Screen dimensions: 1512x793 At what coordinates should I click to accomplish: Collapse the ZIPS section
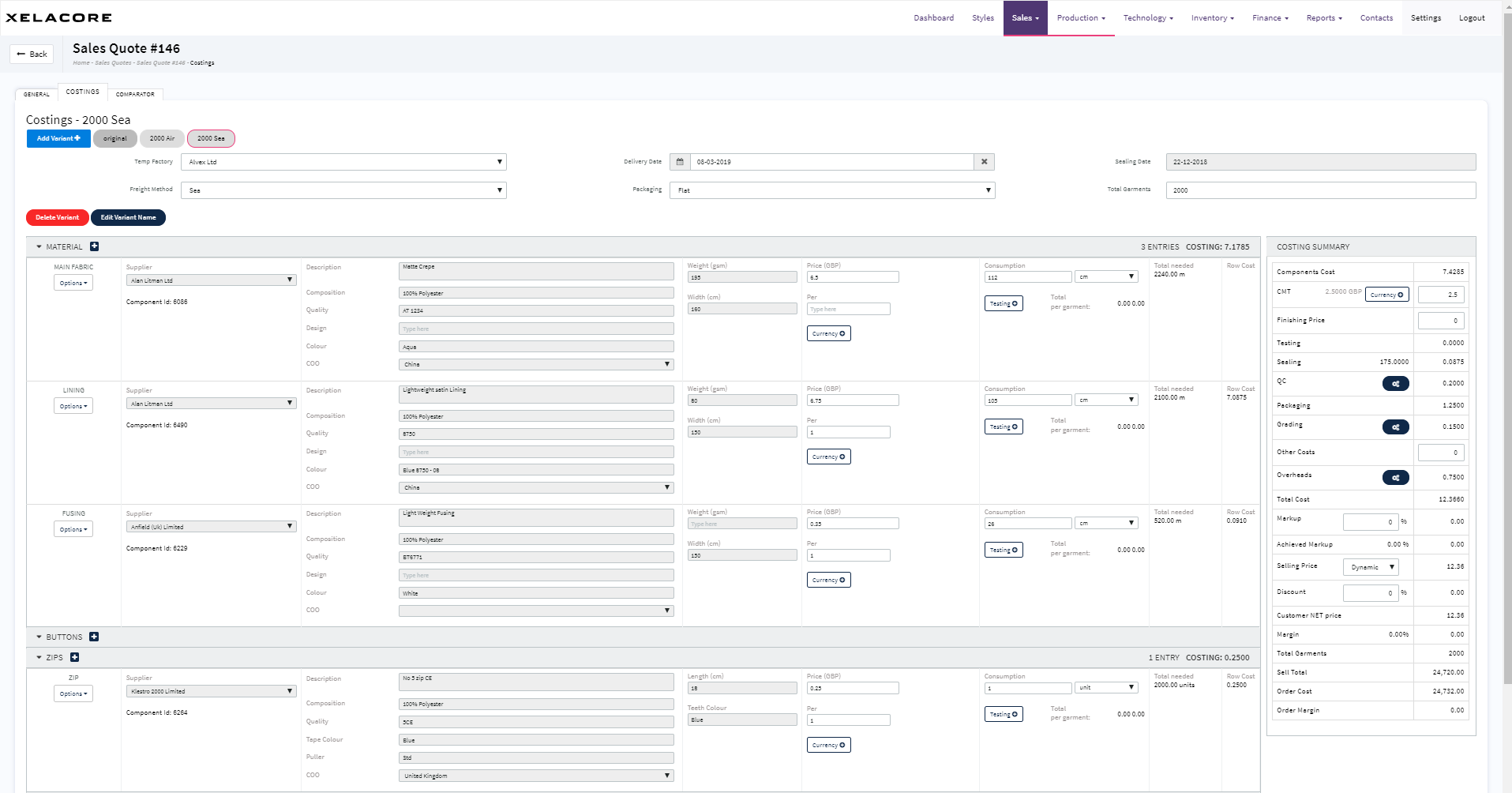(39, 657)
